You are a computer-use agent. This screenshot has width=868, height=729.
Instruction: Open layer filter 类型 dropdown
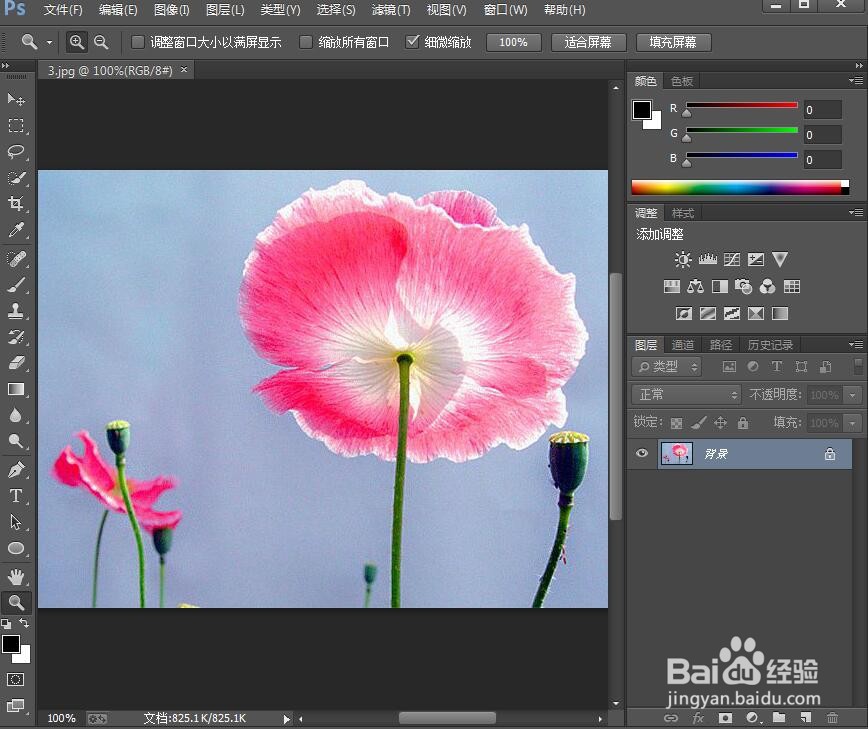click(666, 366)
